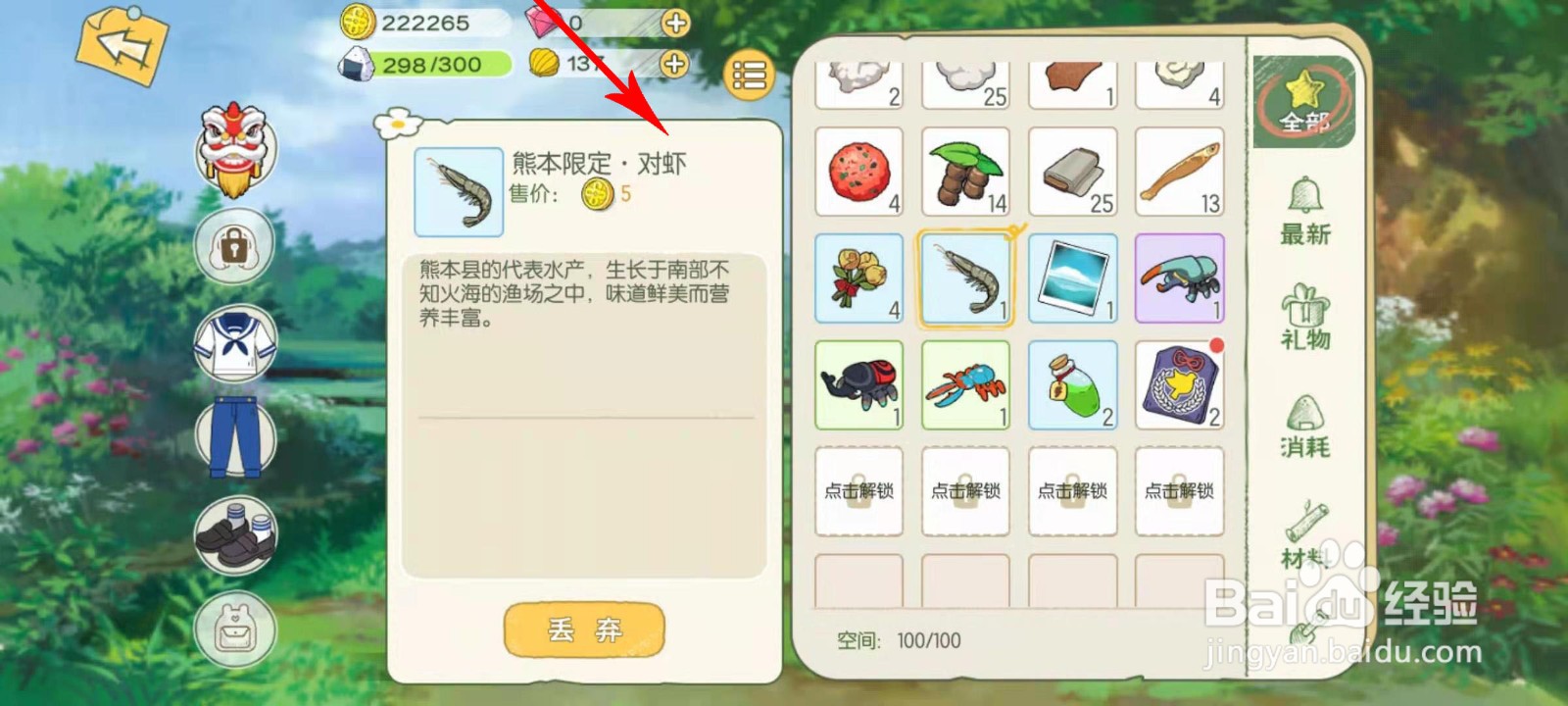Viewport: 1568px width, 706px height.
Task: Open the yellow list view icon
Action: [749, 75]
